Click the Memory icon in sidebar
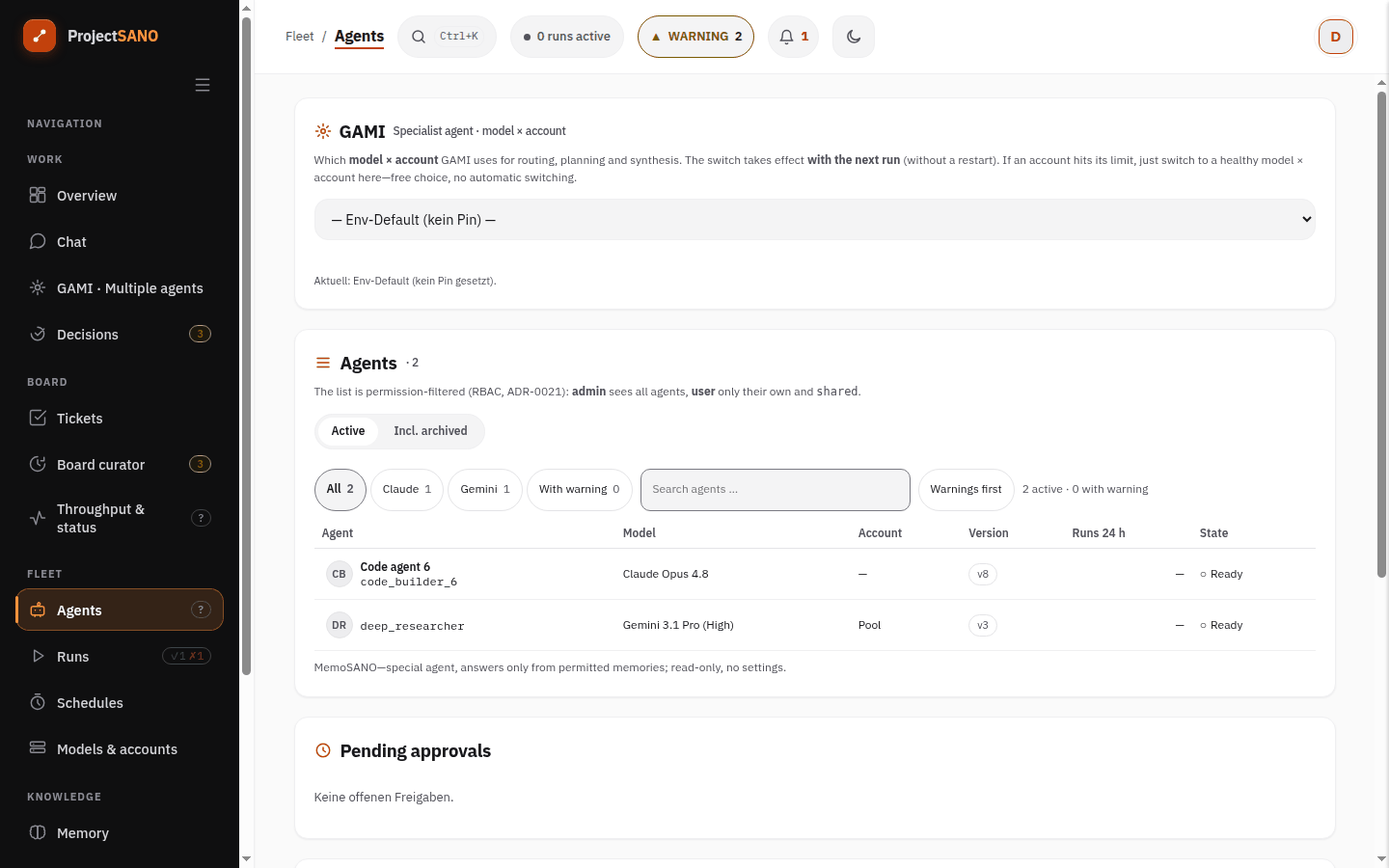Screen dimensions: 1389x868 click(x=38, y=832)
